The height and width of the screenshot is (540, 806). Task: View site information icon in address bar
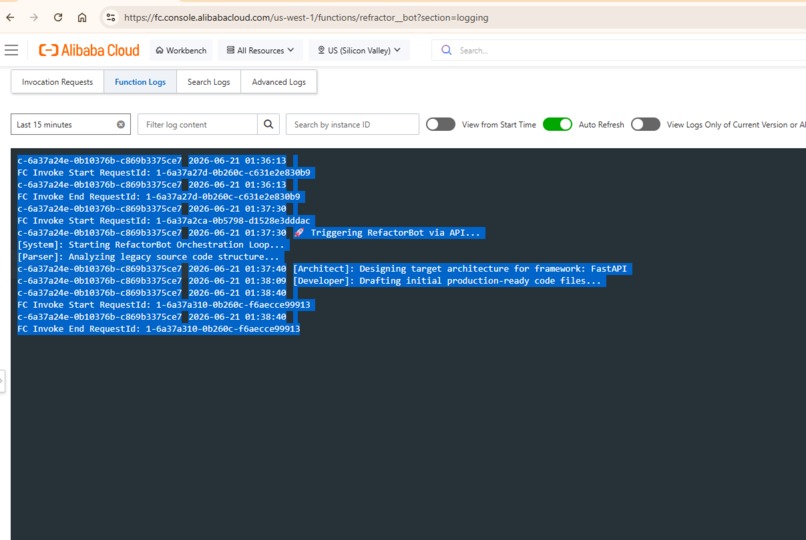[111, 17]
